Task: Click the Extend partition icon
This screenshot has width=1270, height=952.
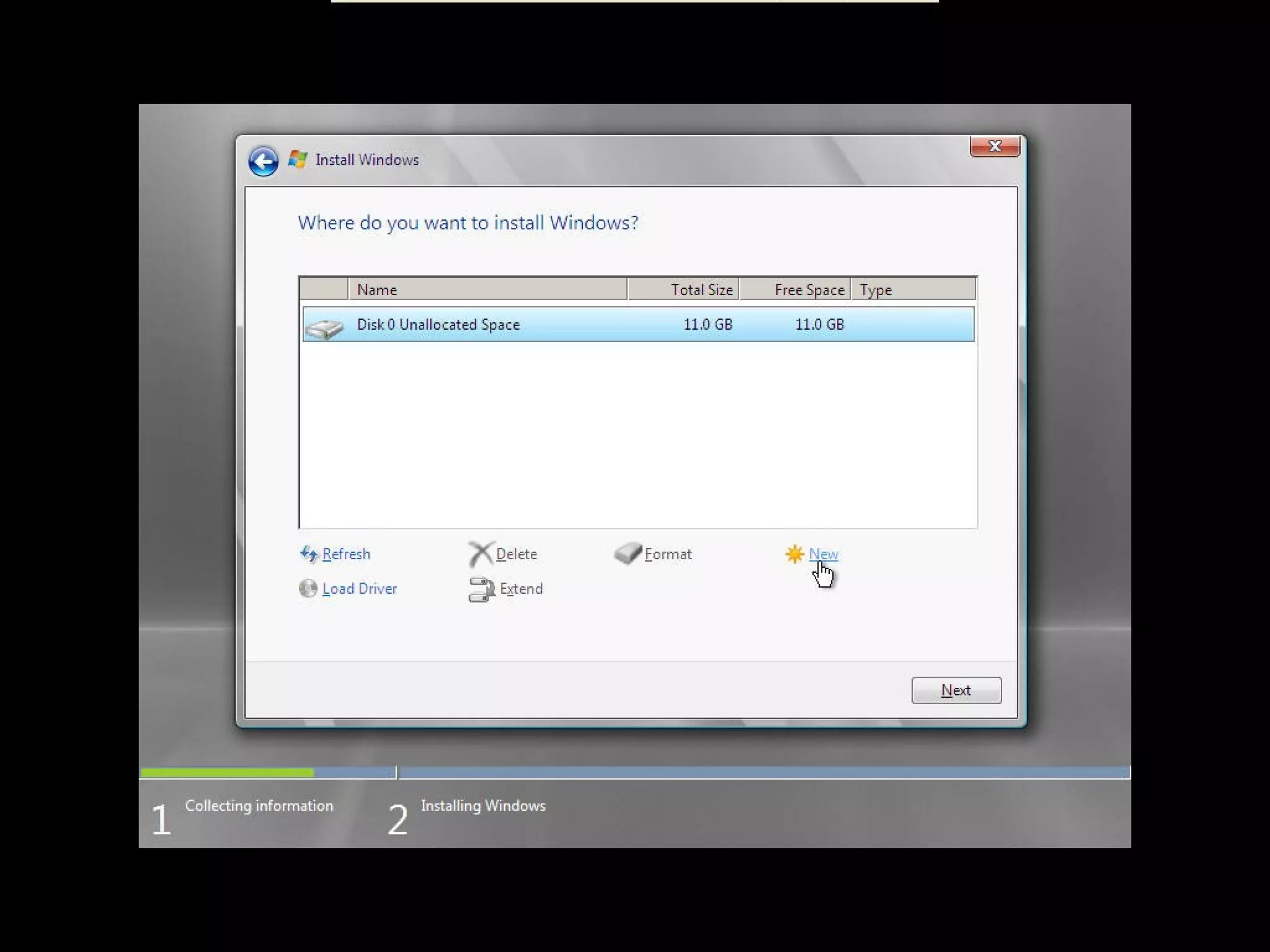Action: coord(481,589)
